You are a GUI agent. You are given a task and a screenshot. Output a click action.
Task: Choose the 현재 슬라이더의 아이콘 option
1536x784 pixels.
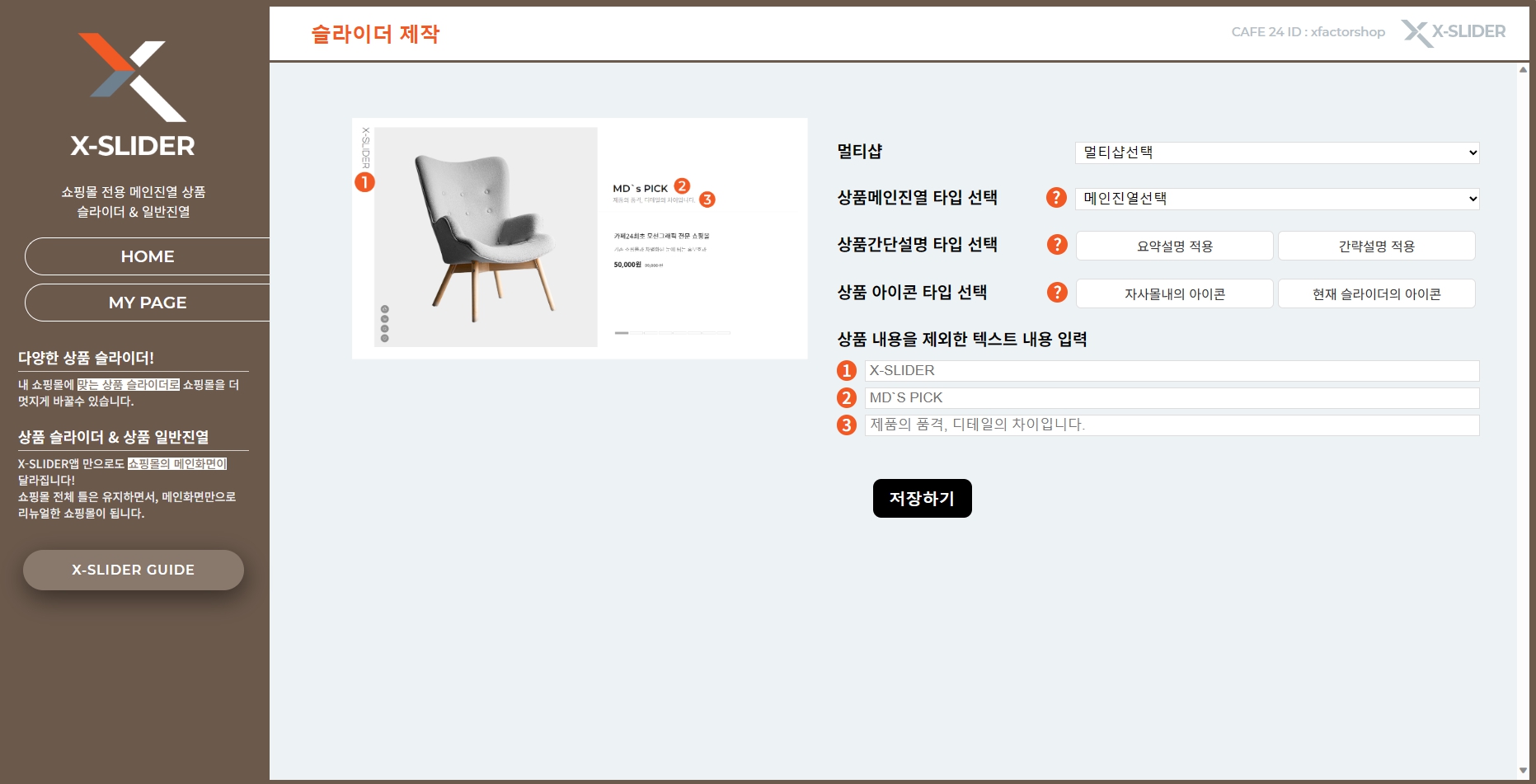coord(1376,294)
